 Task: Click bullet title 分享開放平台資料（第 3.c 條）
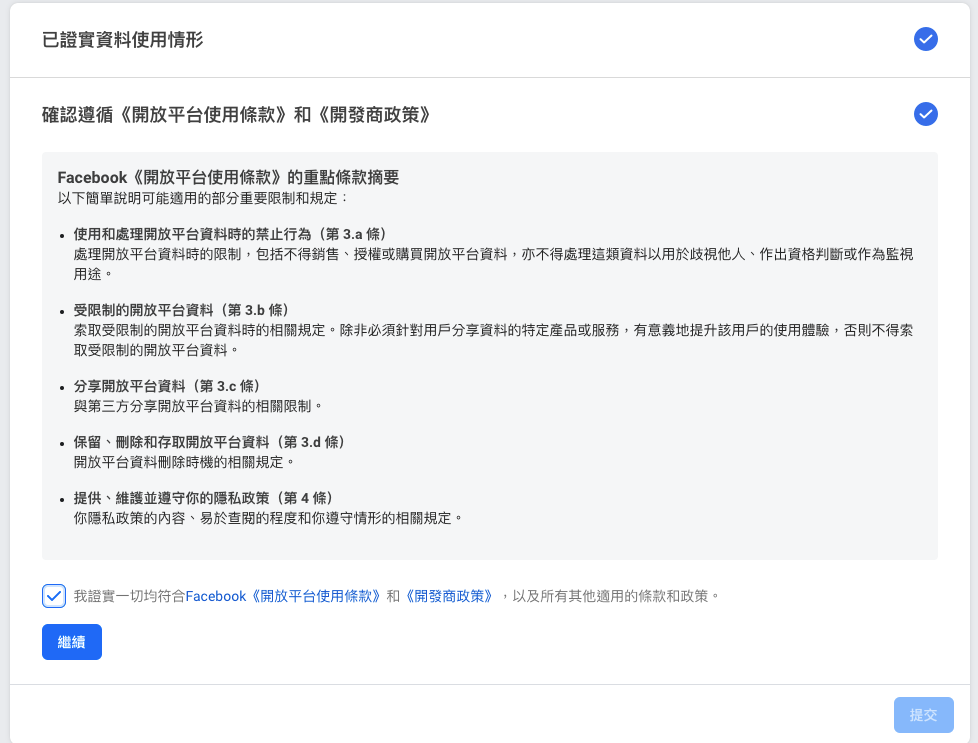pyautogui.click(x=167, y=386)
